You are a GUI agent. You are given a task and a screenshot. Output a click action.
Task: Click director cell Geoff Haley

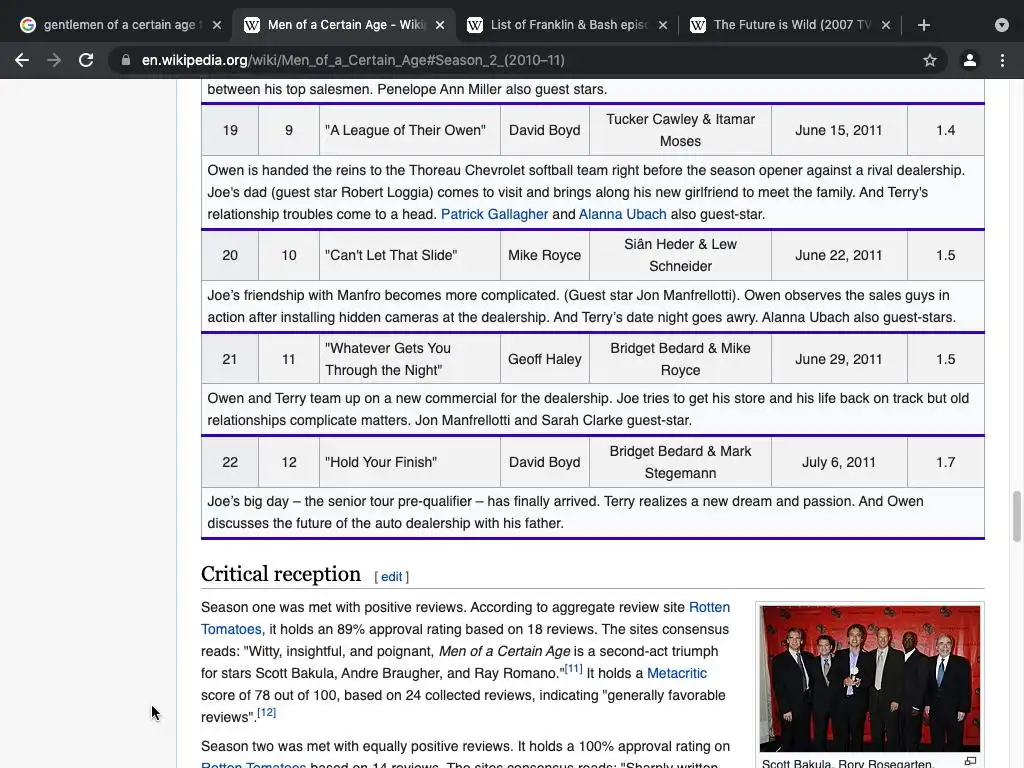[x=545, y=359]
